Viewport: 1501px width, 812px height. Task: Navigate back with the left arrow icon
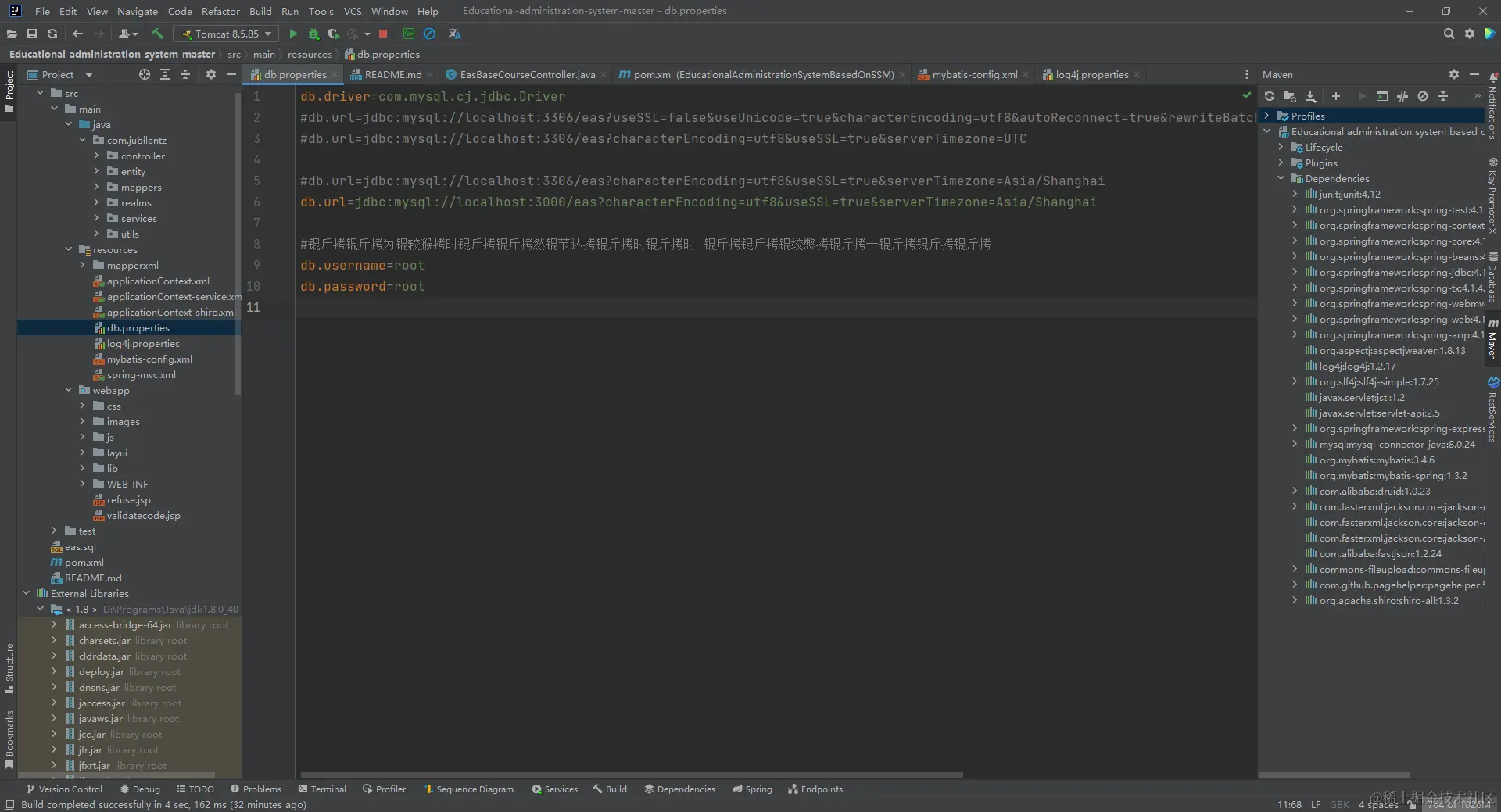point(77,34)
